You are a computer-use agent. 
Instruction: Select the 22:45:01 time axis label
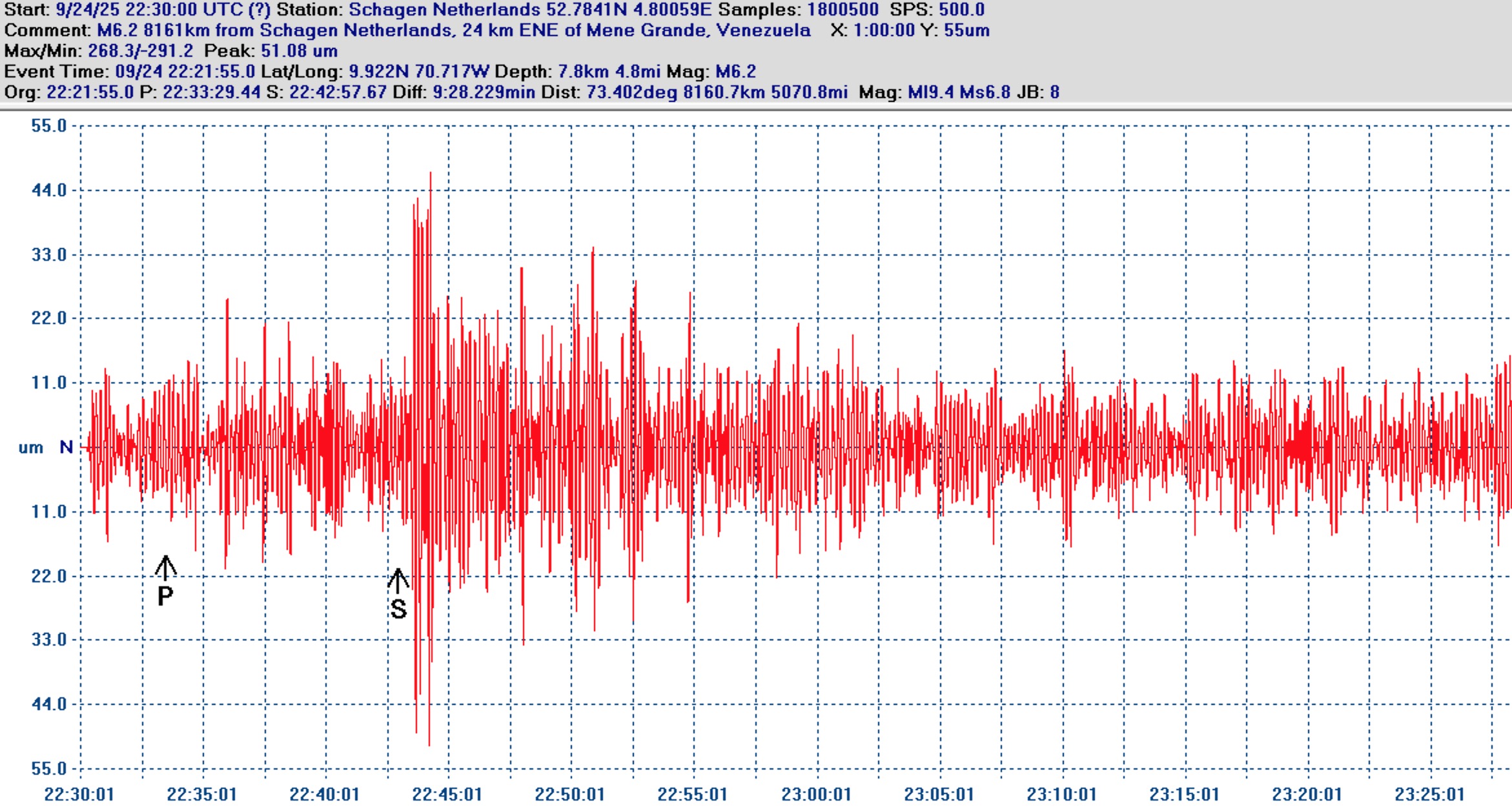pyautogui.click(x=447, y=794)
